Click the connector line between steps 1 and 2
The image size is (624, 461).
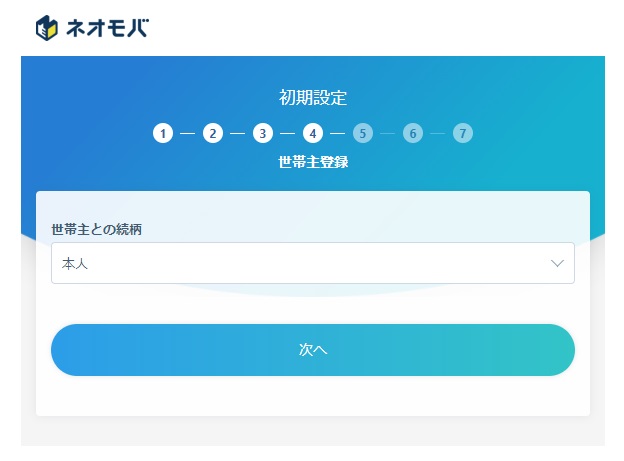coord(188,133)
